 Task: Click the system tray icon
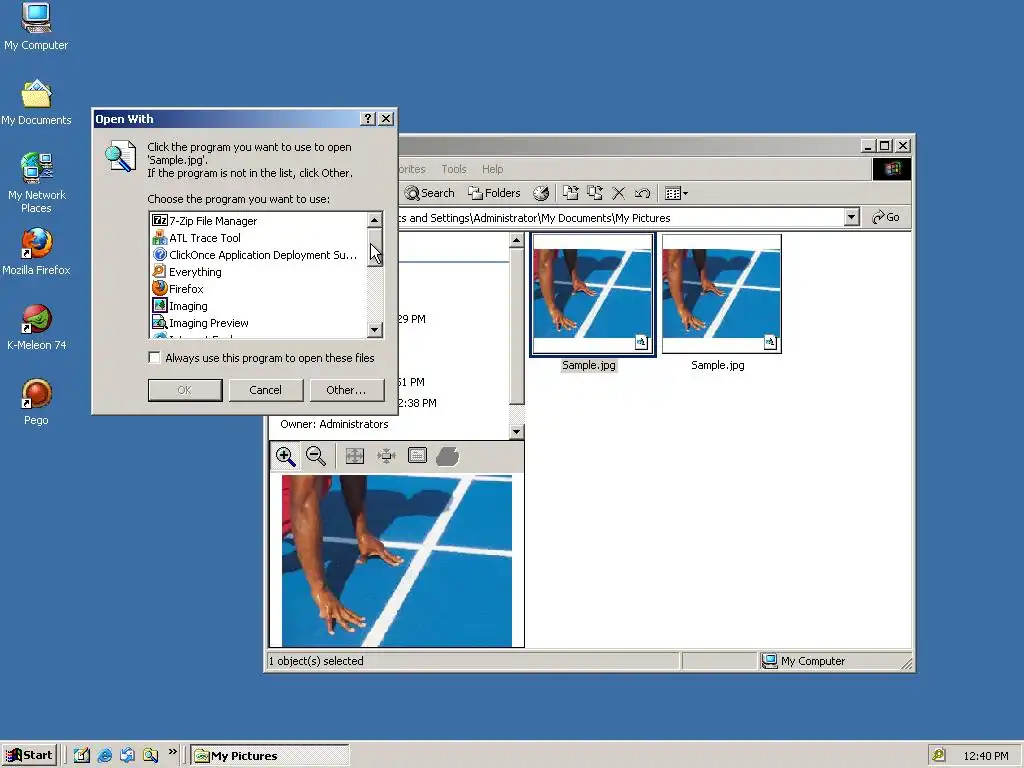coord(938,755)
